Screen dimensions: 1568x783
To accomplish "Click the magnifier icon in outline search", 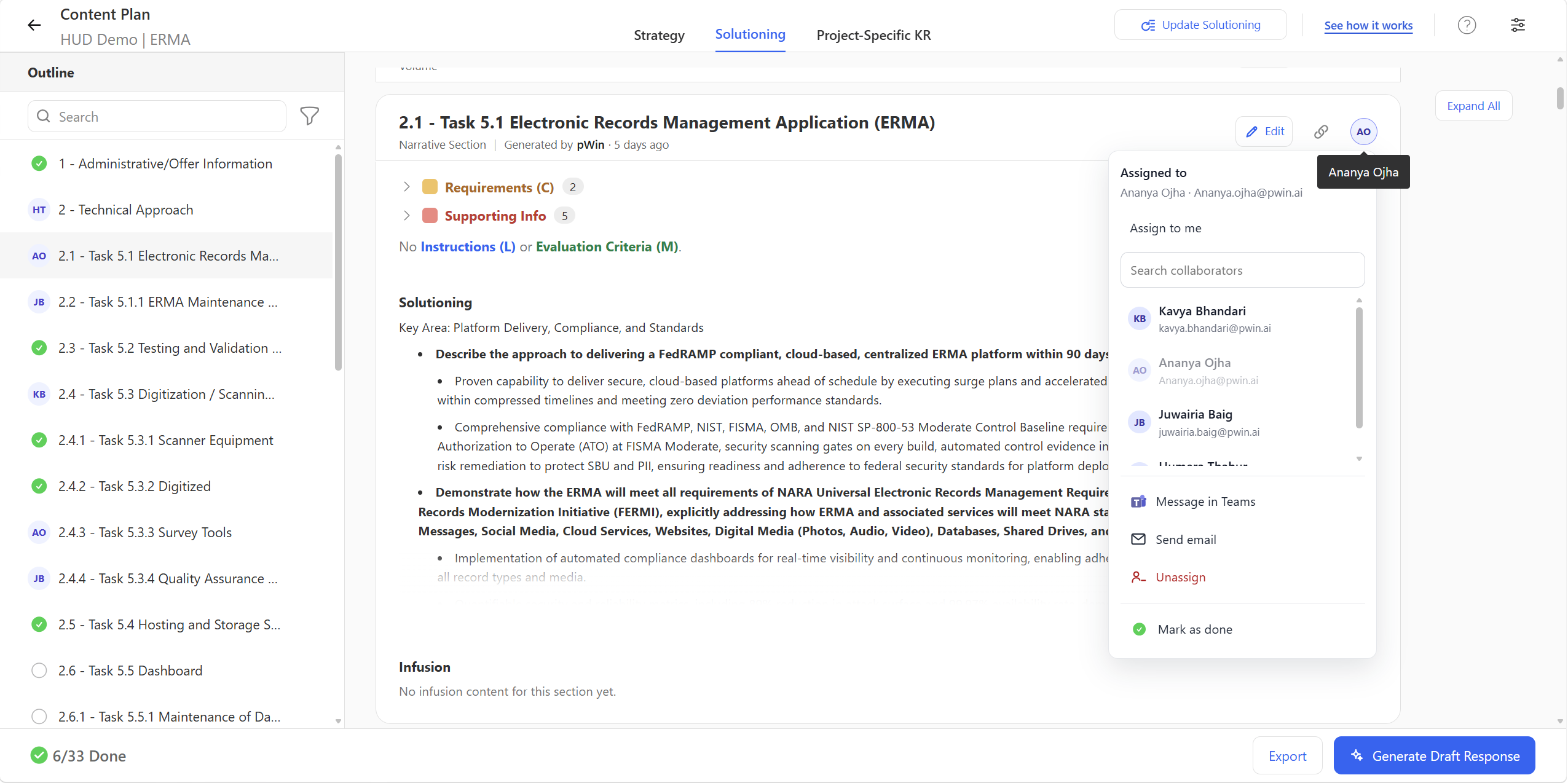I will tap(43, 116).
